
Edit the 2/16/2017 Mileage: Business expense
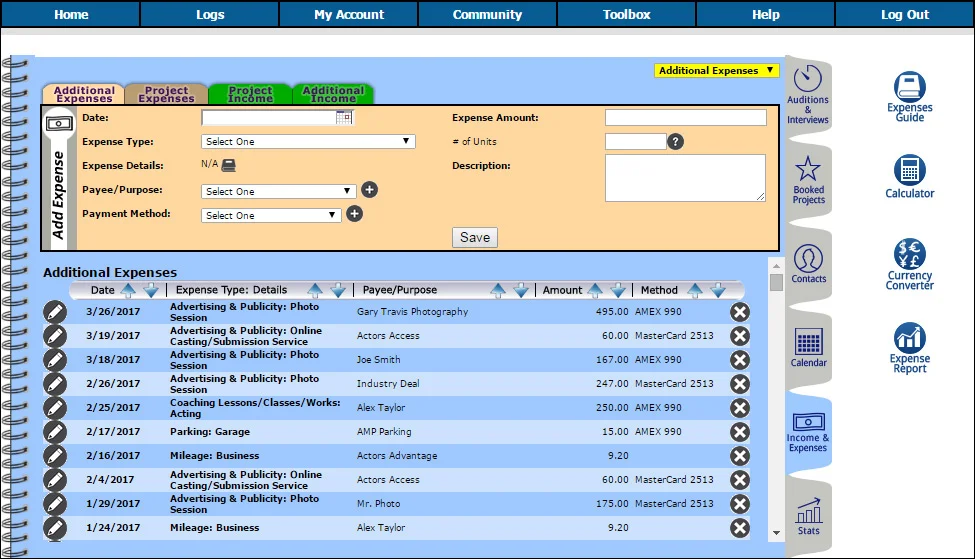(55, 456)
